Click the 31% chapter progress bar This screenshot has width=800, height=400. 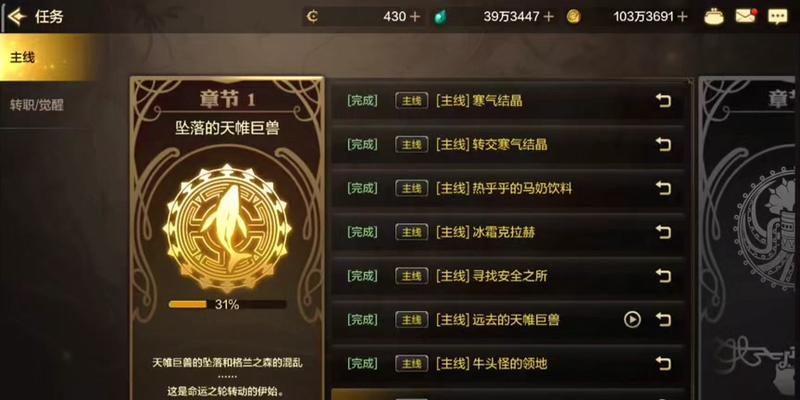(x=227, y=305)
